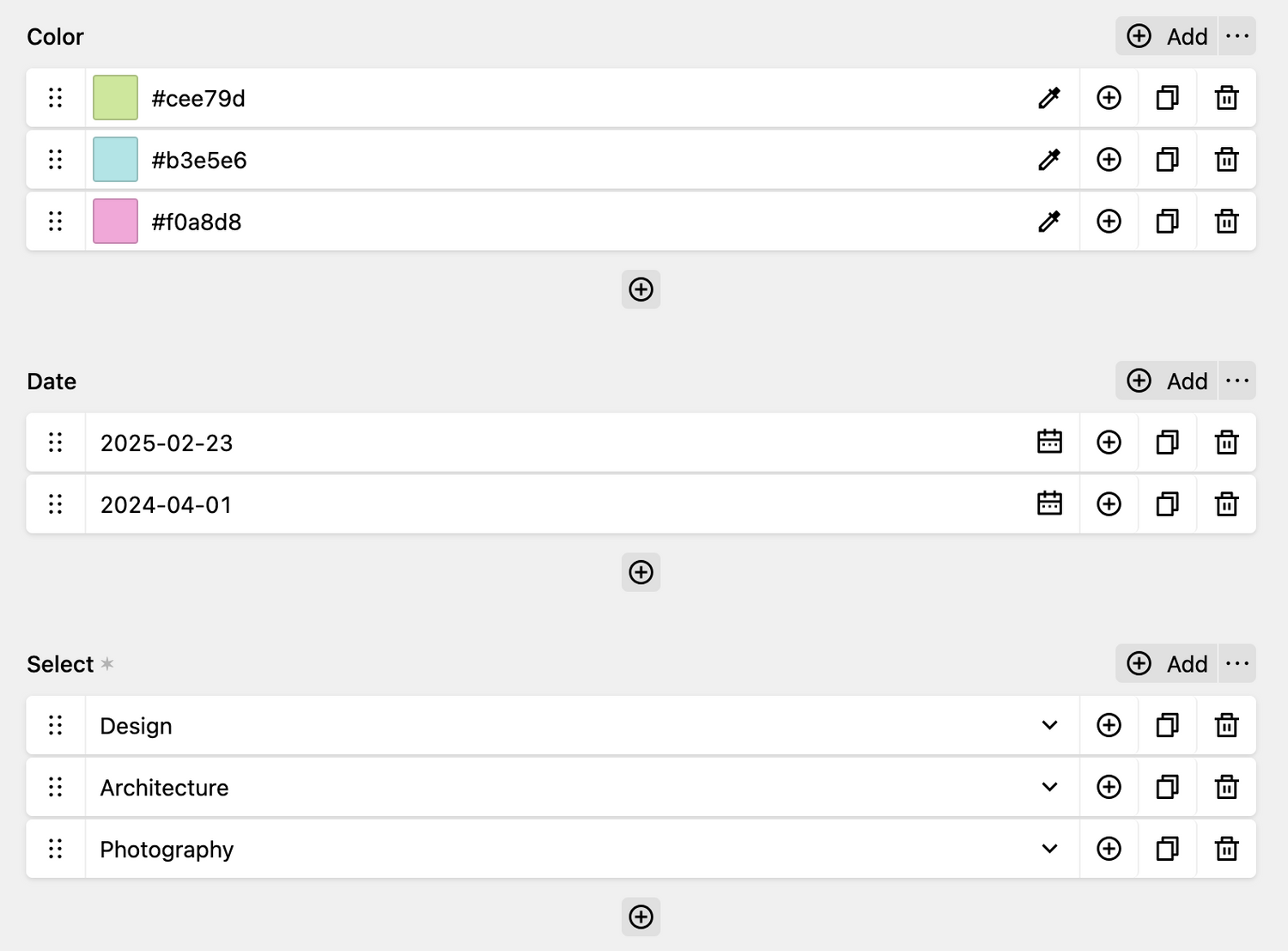Click Add in the Color section
This screenshot has height=951, width=1288.
click(1167, 36)
